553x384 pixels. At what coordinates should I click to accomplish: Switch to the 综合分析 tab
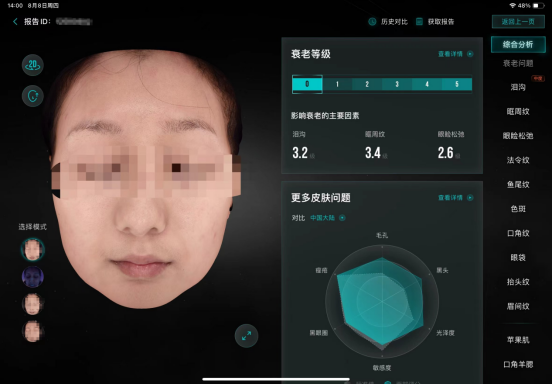click(518, 44)
